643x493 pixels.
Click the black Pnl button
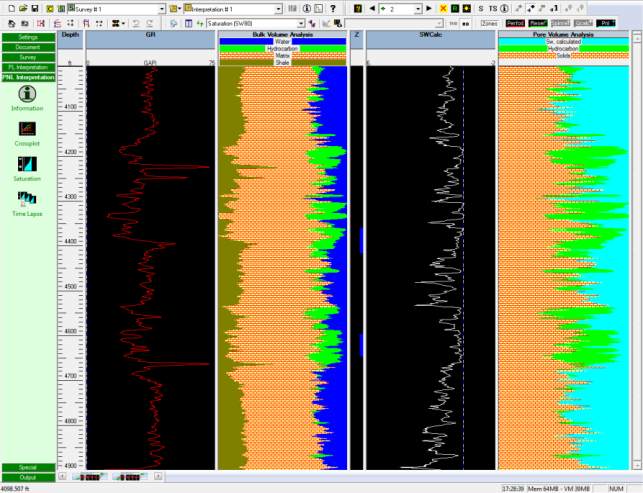tap(606, 24)
